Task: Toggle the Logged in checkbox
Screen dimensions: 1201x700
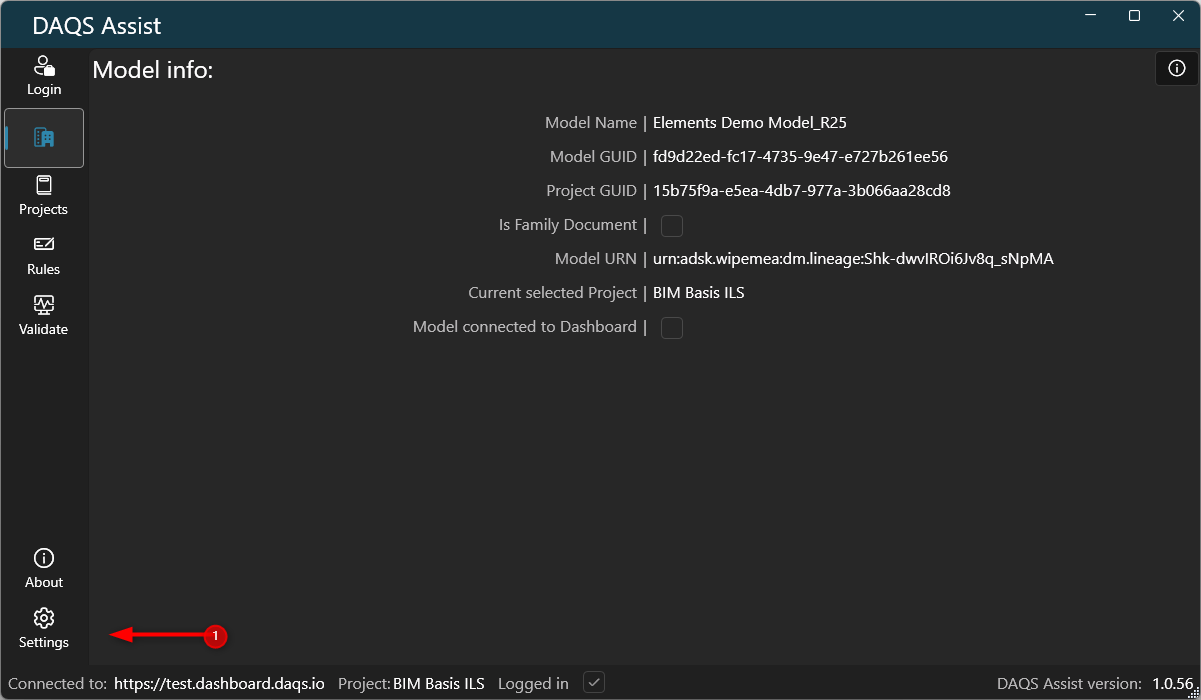Action: [594, 683]
